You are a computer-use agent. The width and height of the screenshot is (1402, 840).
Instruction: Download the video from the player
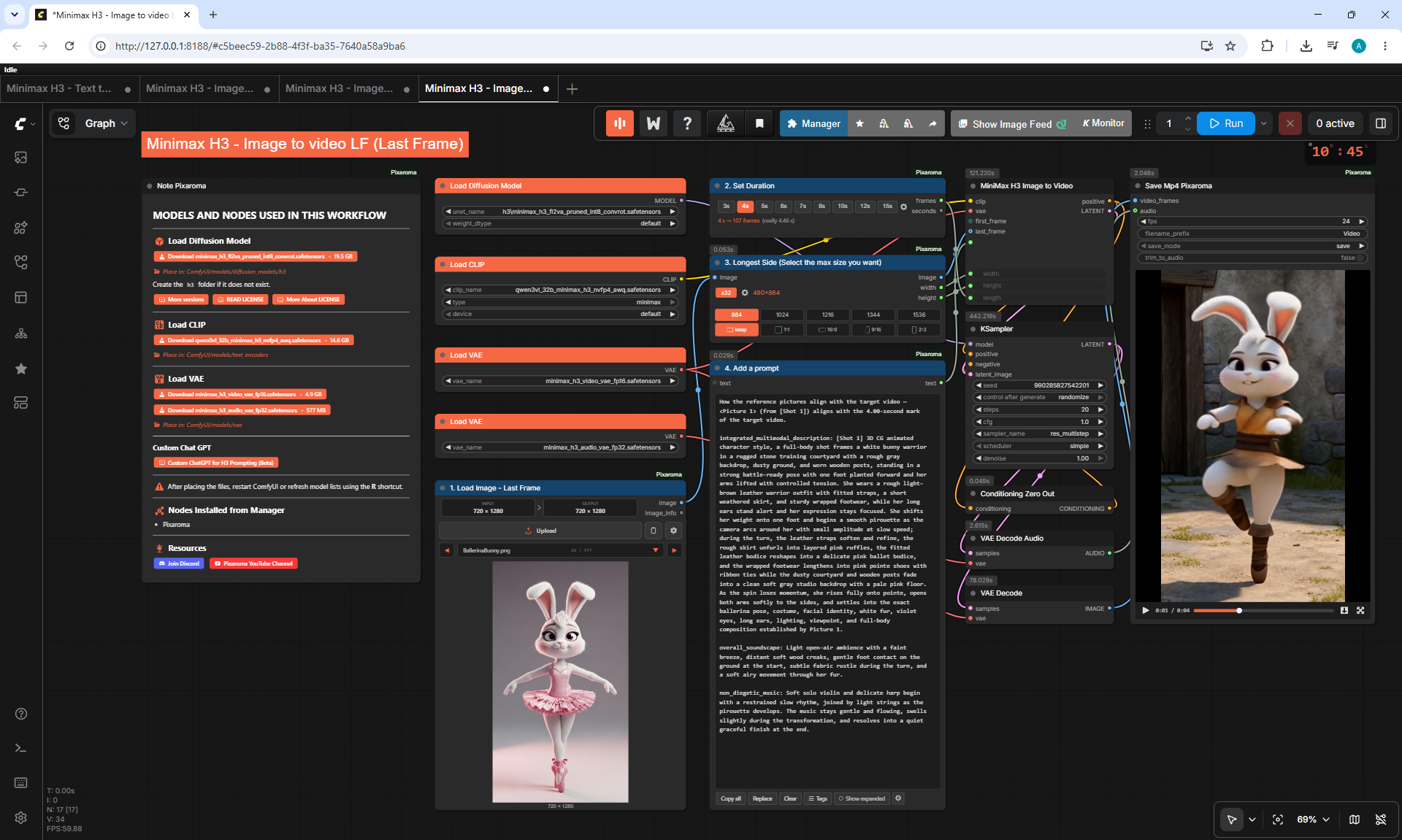(x=1344, y=610)
